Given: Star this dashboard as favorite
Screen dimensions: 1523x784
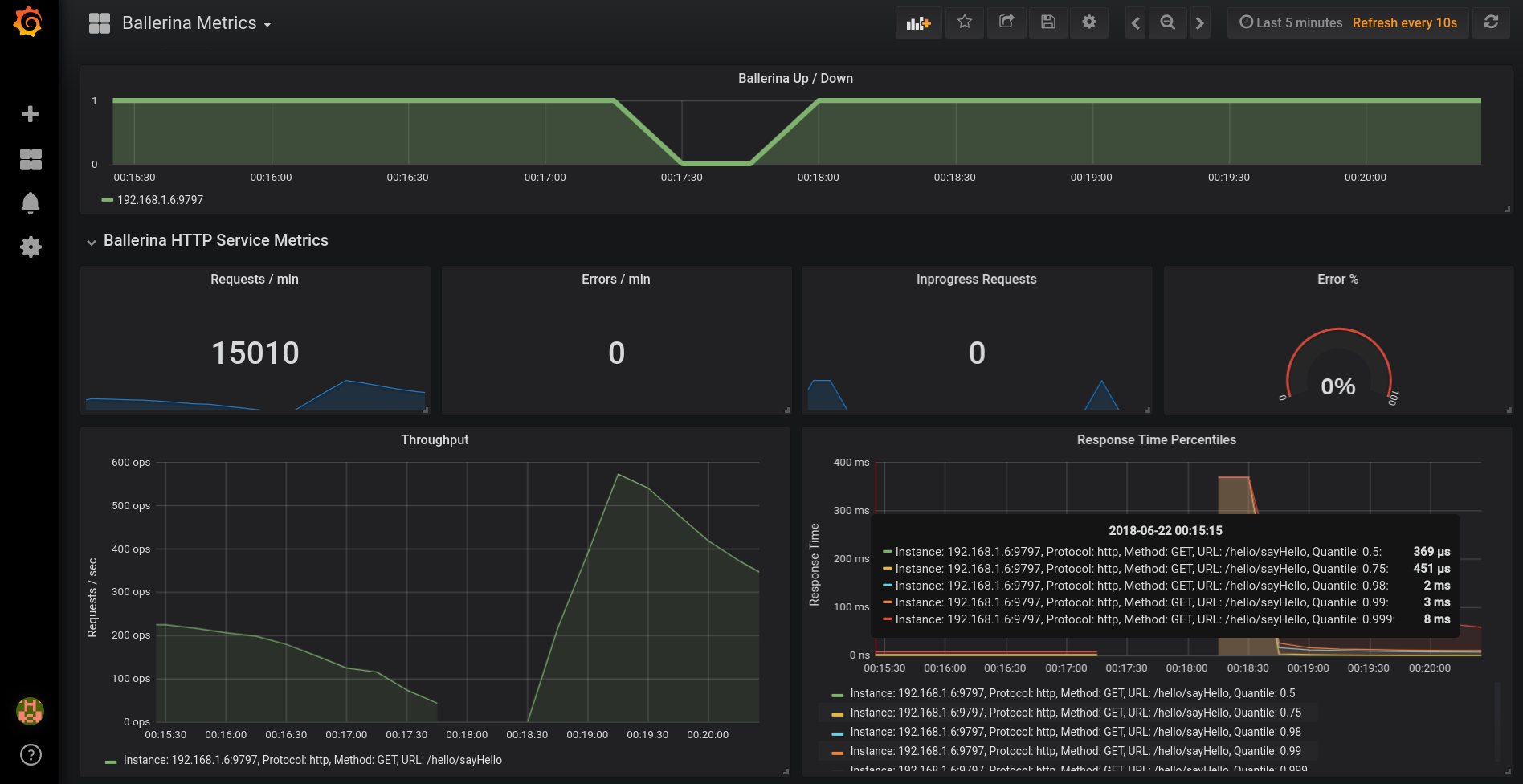Looking at the screenshot, I should 965,22.
